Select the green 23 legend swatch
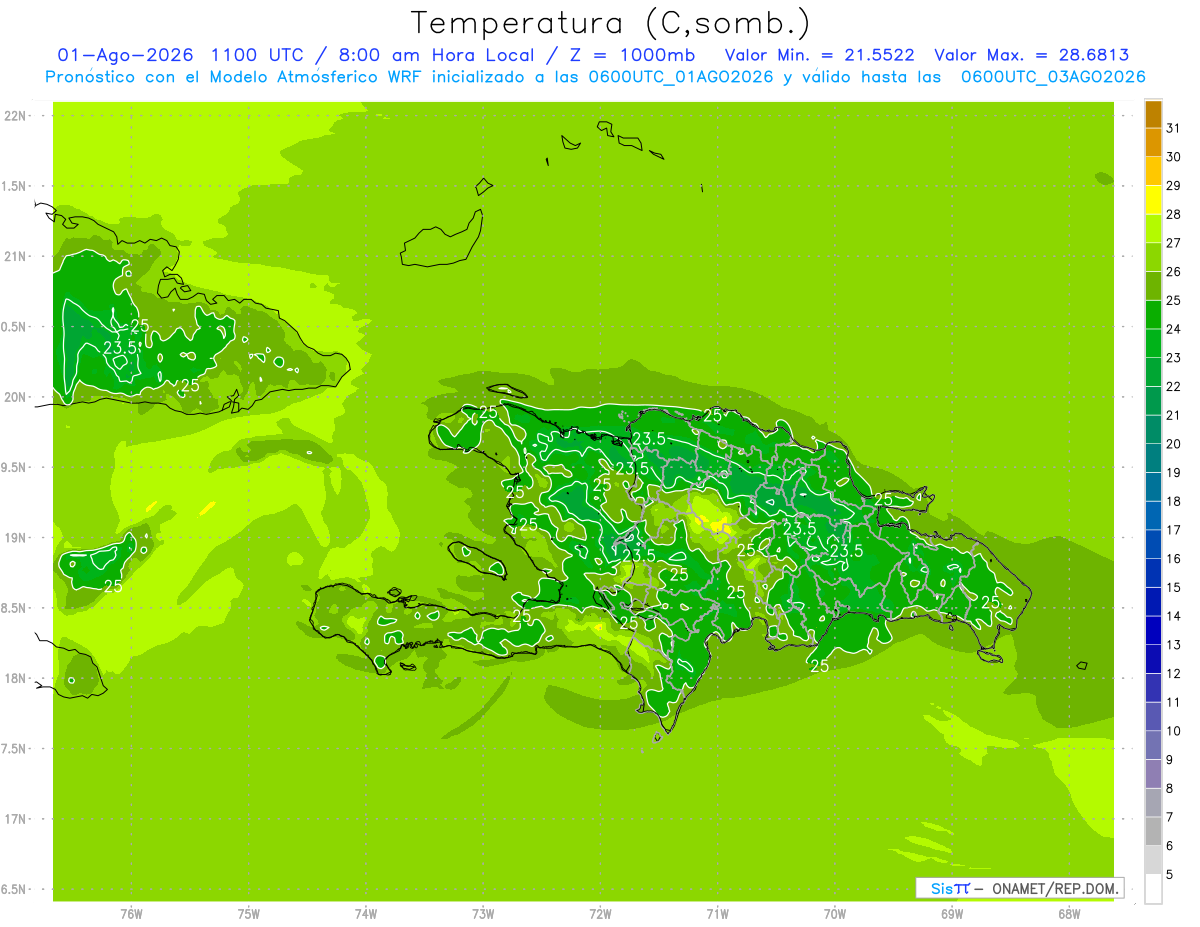The width and height of the screenshot is (1200, 927). coord(1153,344)
